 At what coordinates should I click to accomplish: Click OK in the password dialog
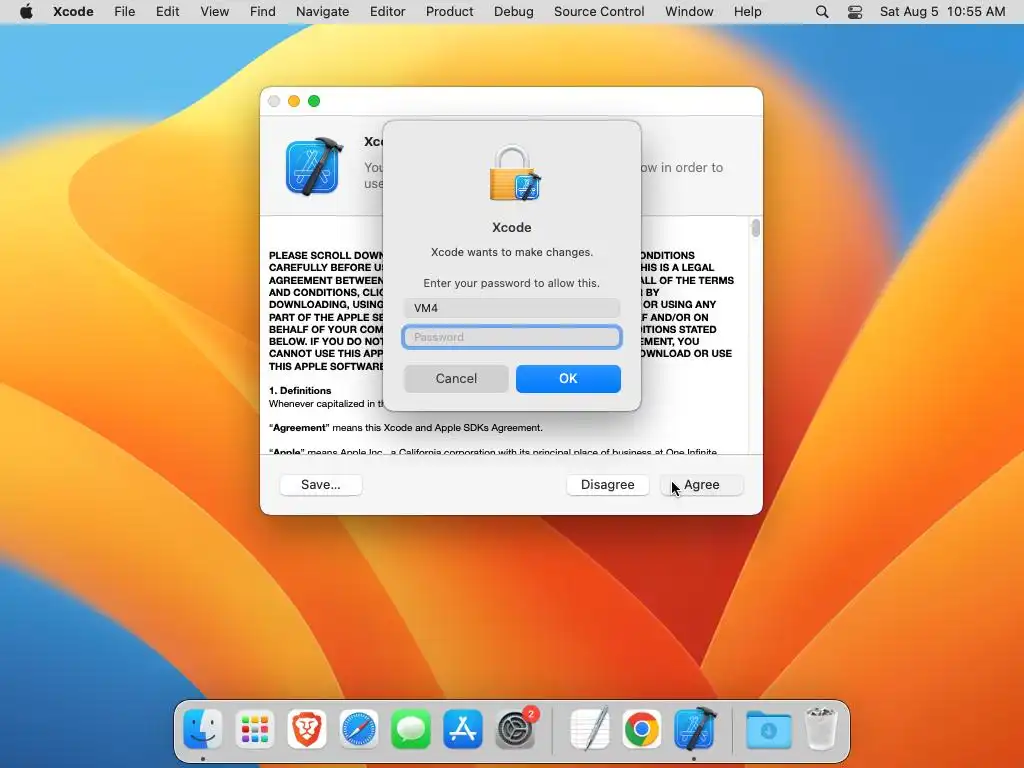coord(568,379)
